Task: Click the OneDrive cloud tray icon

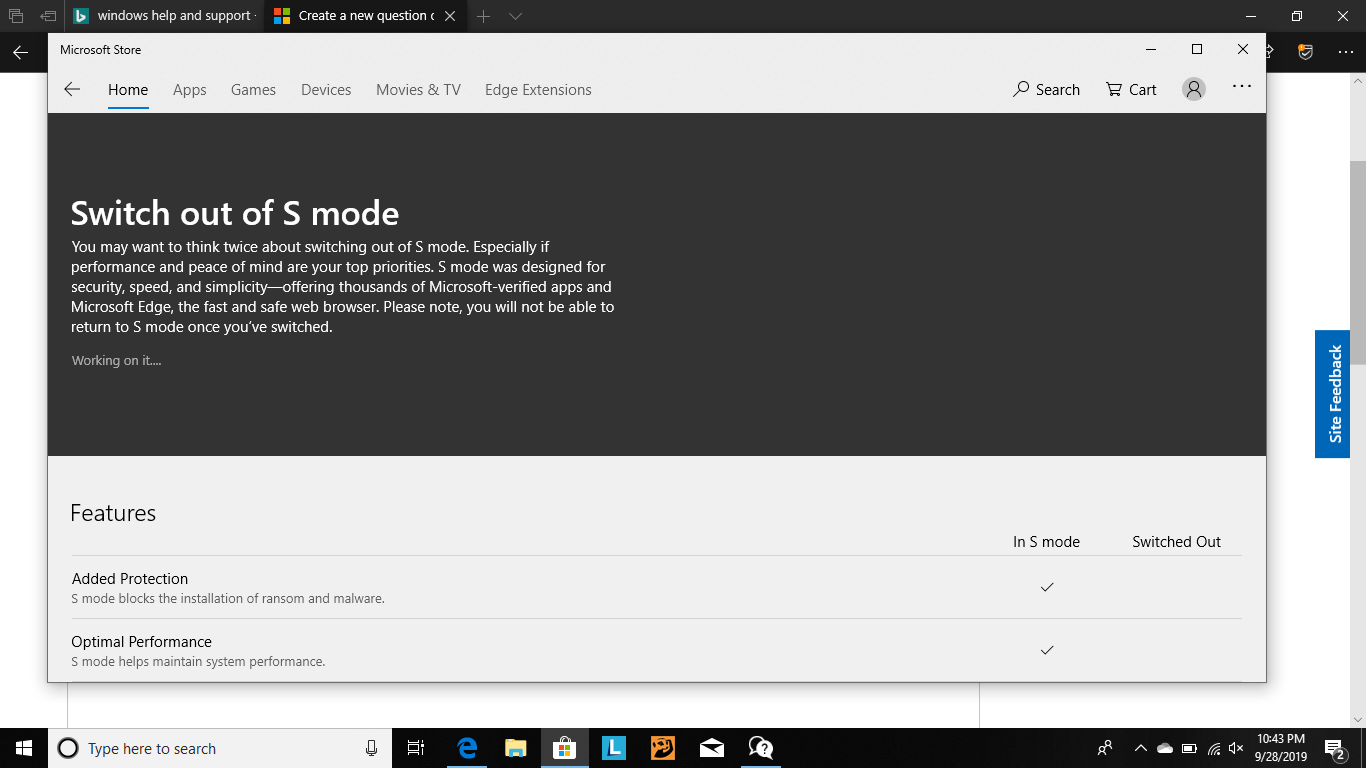Action: point(1165,748)
